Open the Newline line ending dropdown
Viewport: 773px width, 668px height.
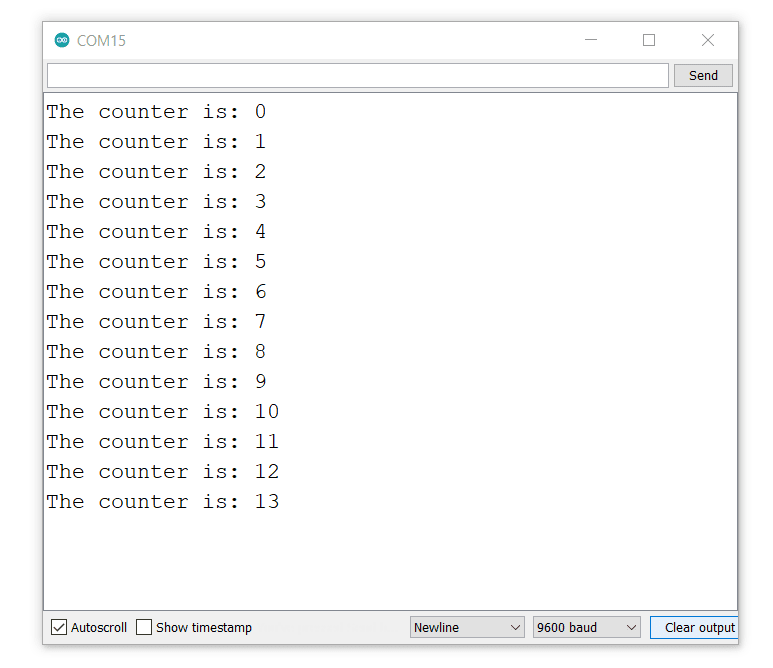467,627
